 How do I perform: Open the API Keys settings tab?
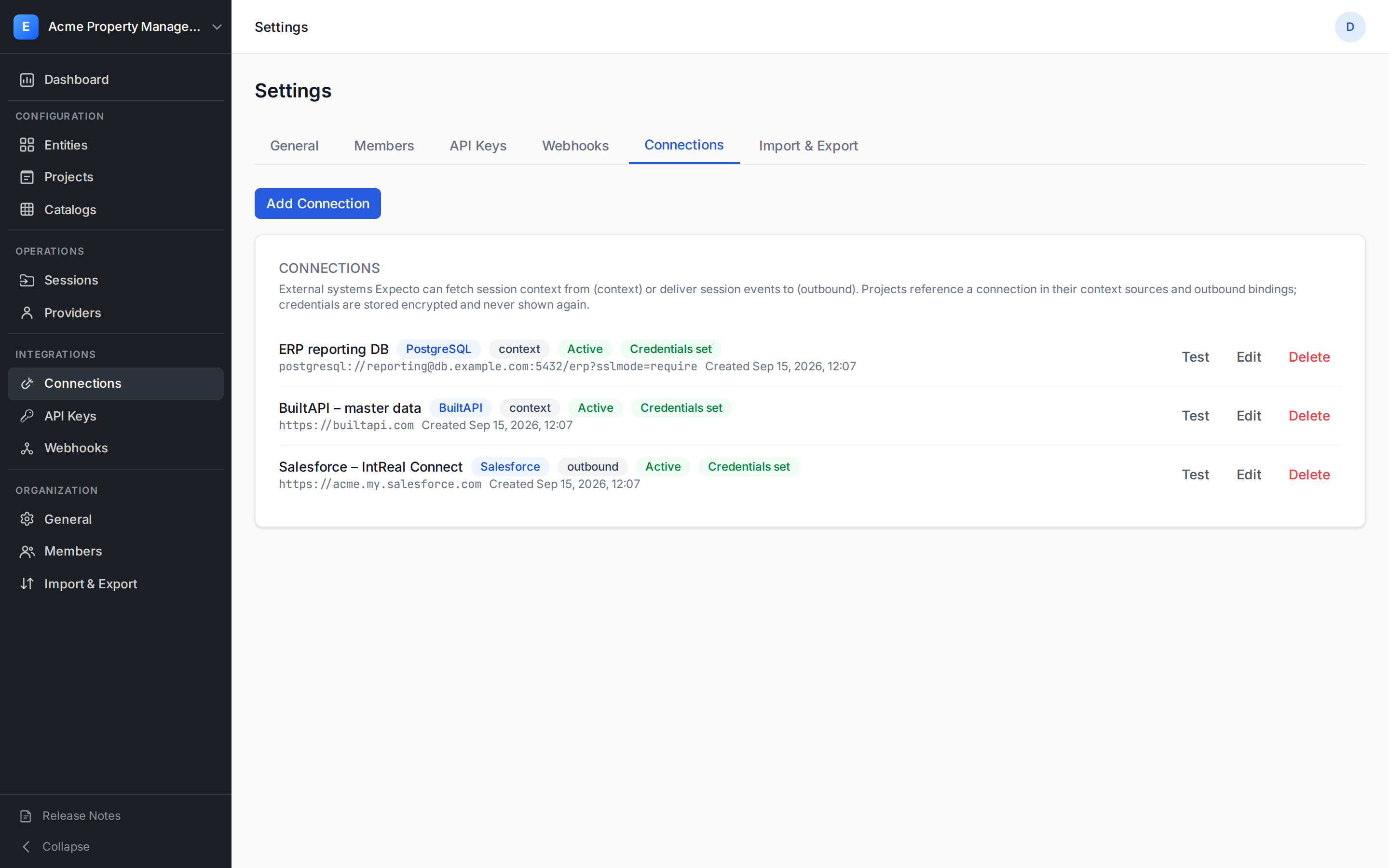pos(477,146)
